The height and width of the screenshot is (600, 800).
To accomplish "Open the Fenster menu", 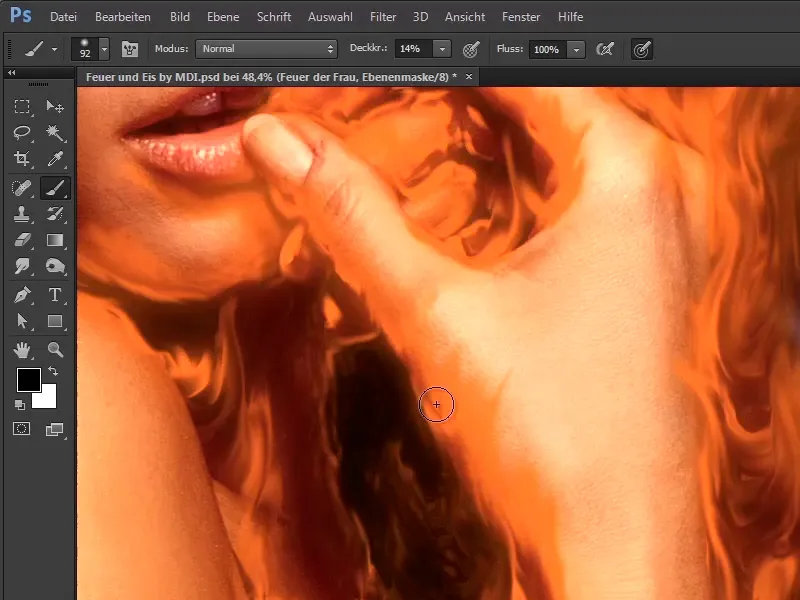I will pyautogui.click(x=521, y=17).
